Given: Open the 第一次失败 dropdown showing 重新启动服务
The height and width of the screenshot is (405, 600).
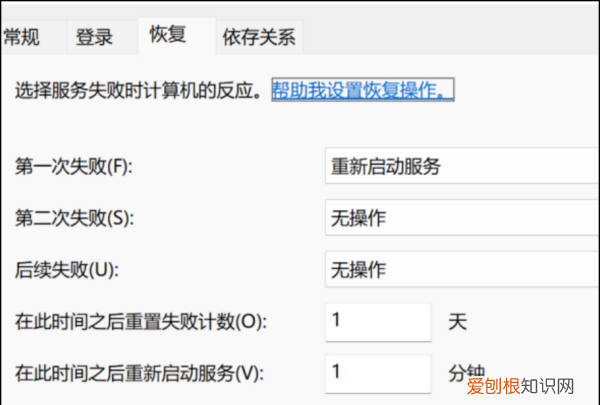Looking at the screenshot, I should point(462,166).
